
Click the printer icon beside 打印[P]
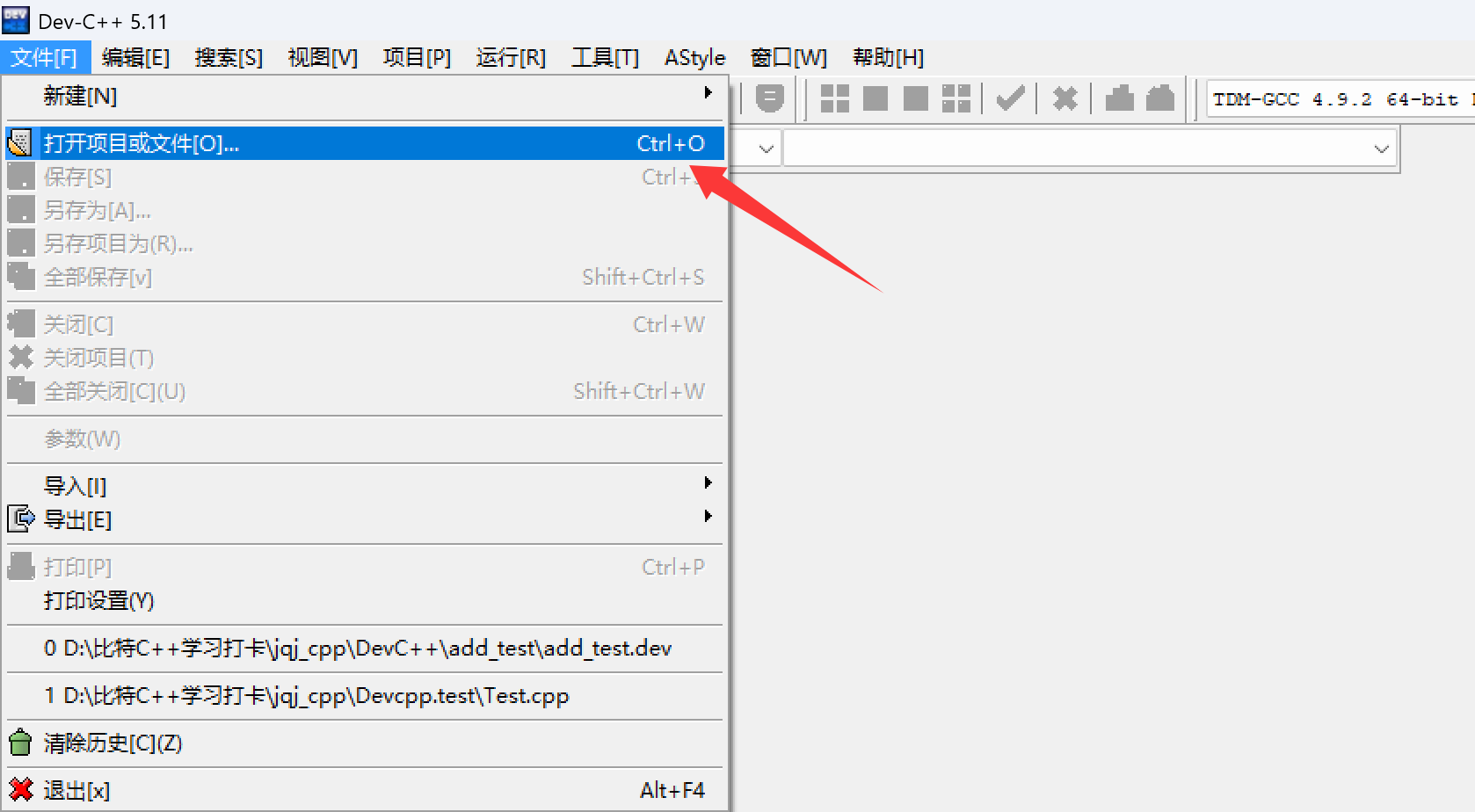click(21, 567)
